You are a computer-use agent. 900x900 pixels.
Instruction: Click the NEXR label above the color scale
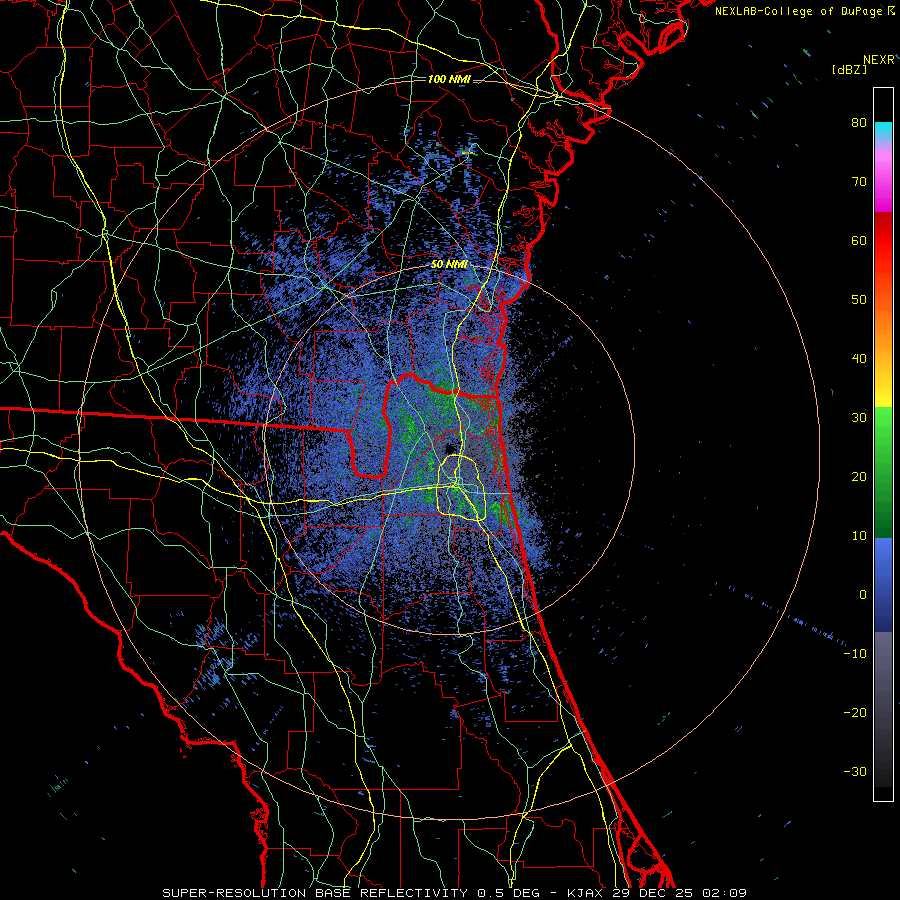pos(878,60)
